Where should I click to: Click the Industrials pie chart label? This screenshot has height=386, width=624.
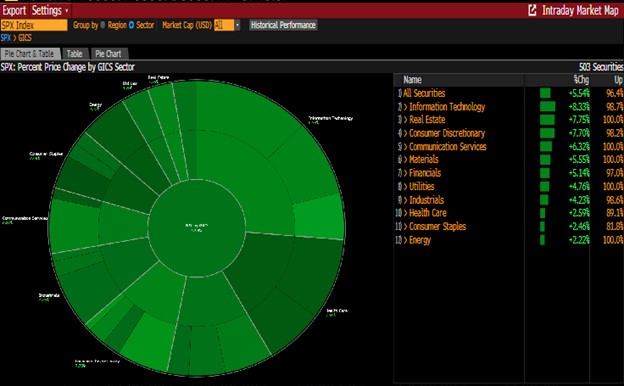tap(49, 297)
